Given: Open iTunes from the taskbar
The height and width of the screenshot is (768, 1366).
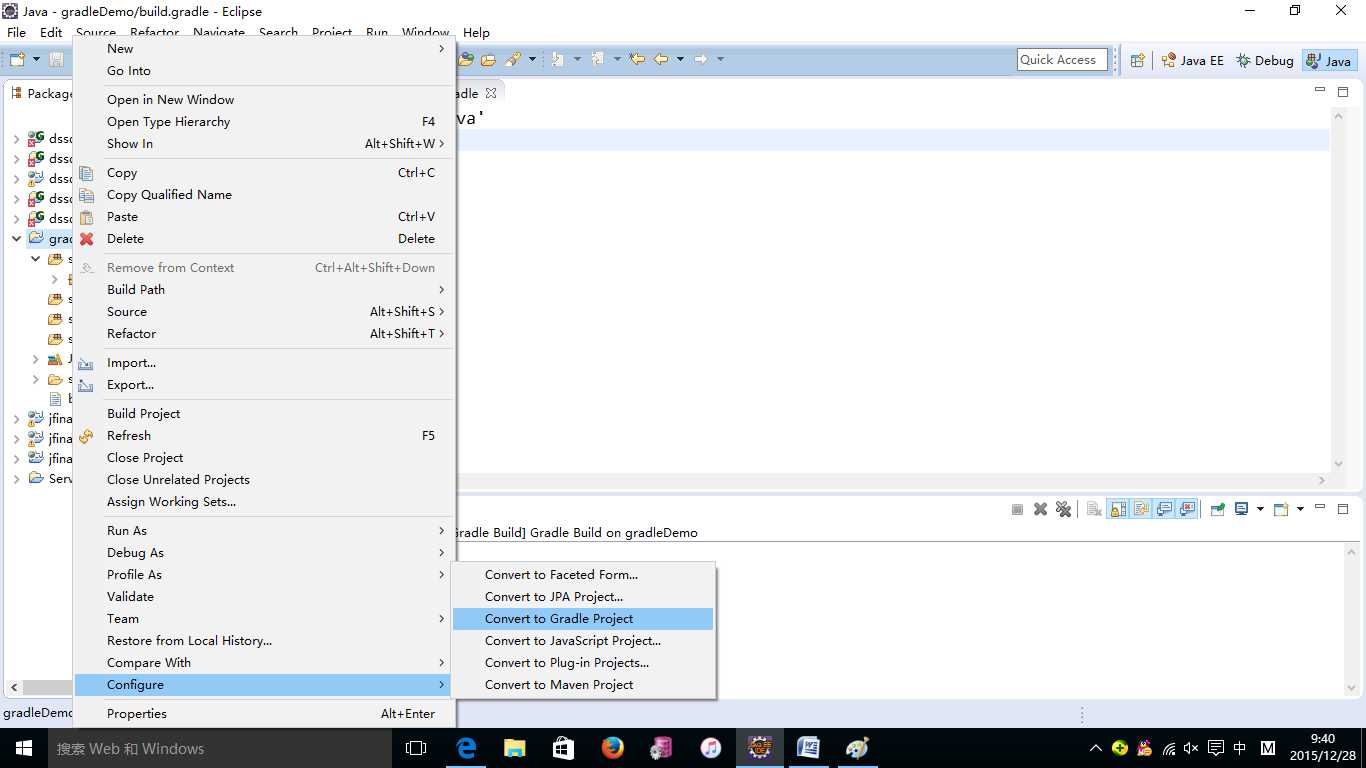Looking at the screenshot, I should pos(710,748).
